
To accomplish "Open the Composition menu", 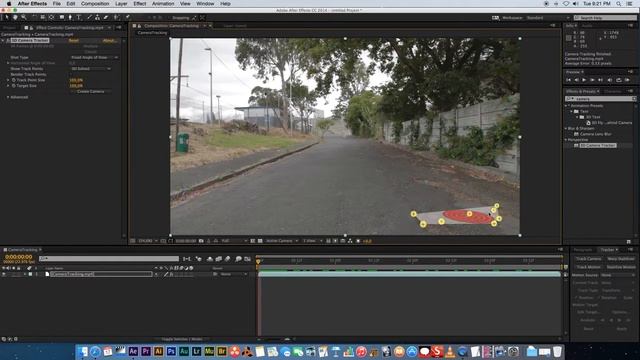I will [95, 4].
